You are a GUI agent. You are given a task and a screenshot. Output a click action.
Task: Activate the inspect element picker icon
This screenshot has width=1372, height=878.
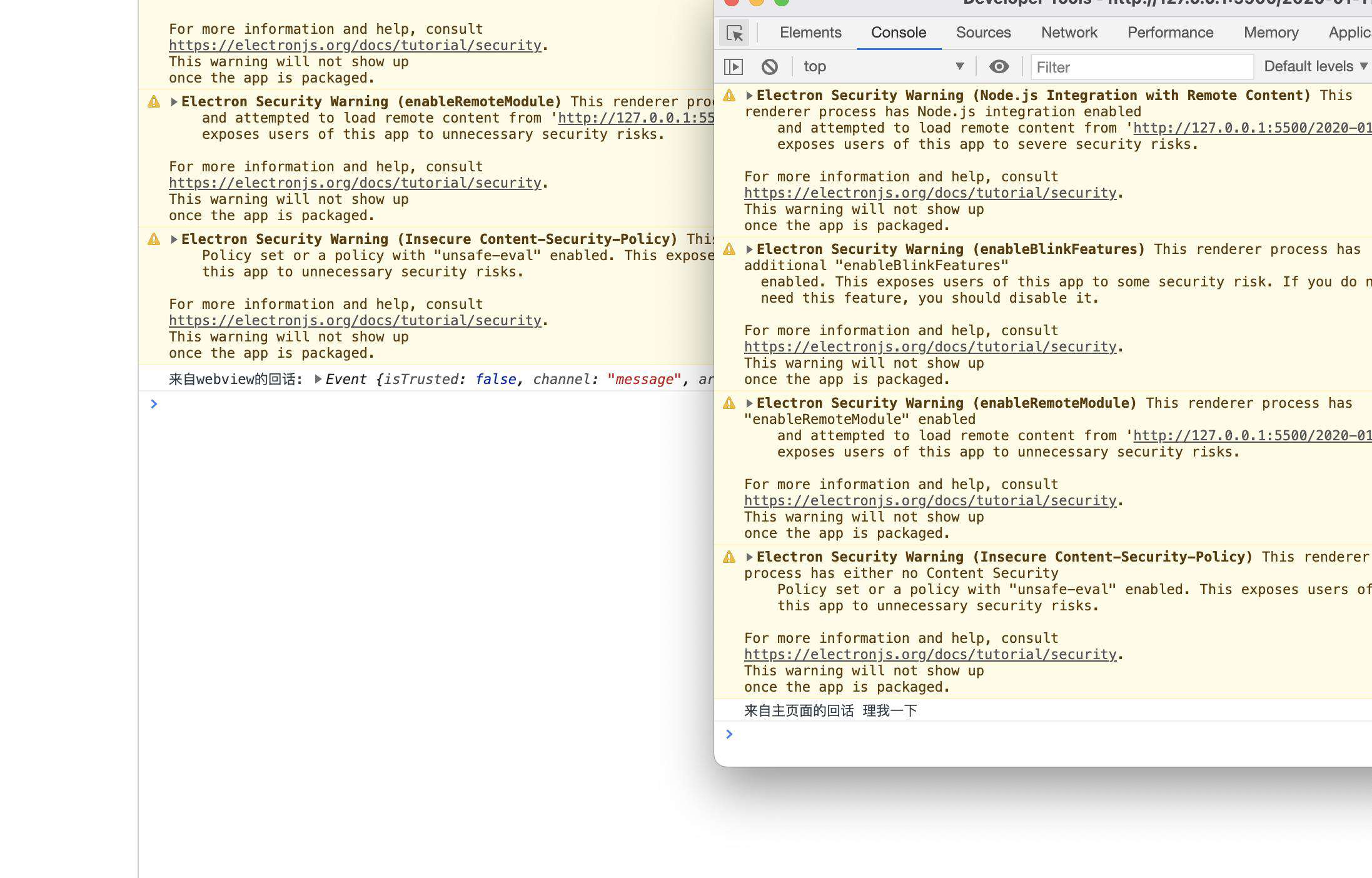(x=735, y=33)
